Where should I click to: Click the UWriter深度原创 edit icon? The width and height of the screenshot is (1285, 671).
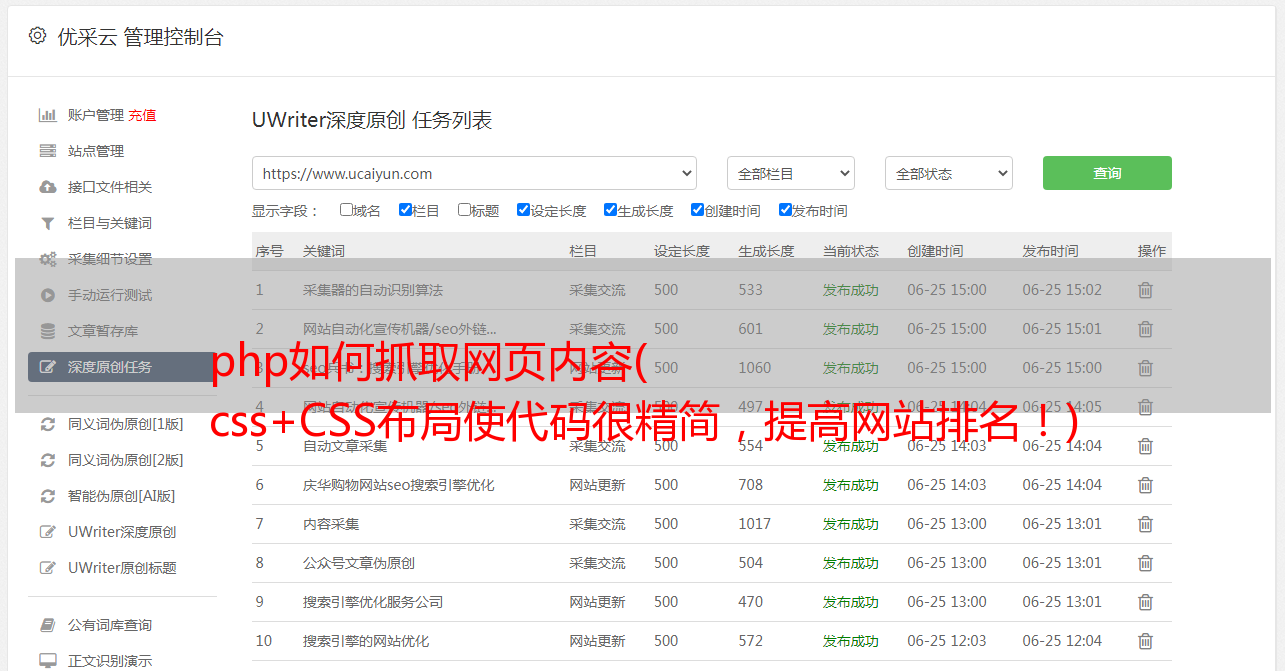coord(47,532)
